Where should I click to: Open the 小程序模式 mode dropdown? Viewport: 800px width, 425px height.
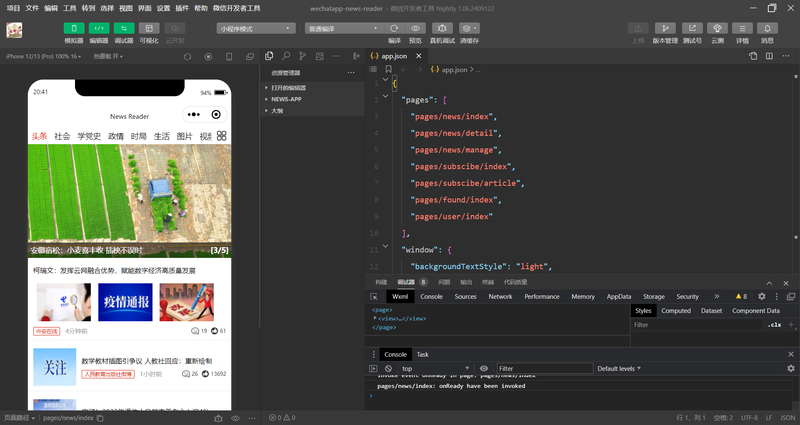point(254,28)
